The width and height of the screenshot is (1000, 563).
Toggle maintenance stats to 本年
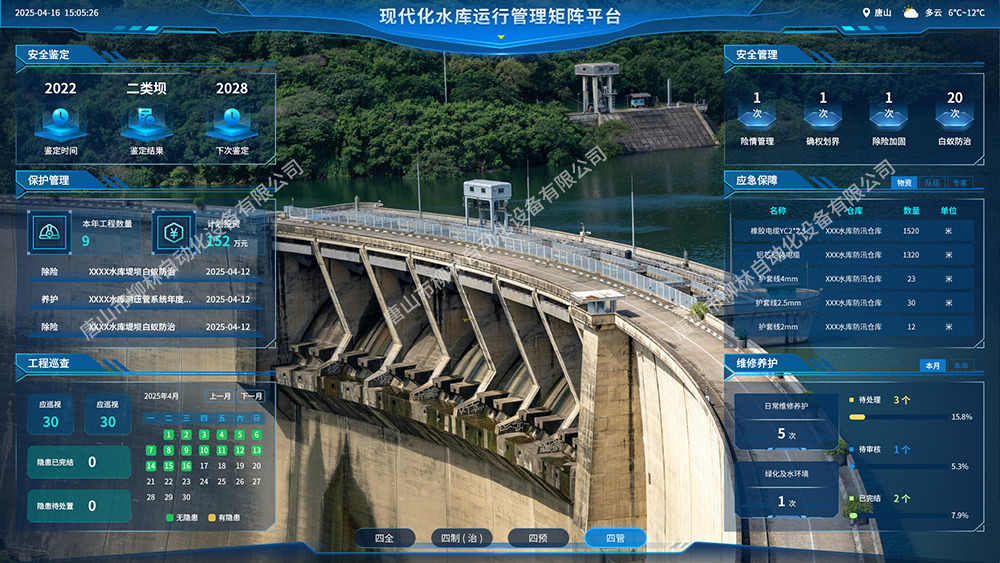tap(960, 366)
